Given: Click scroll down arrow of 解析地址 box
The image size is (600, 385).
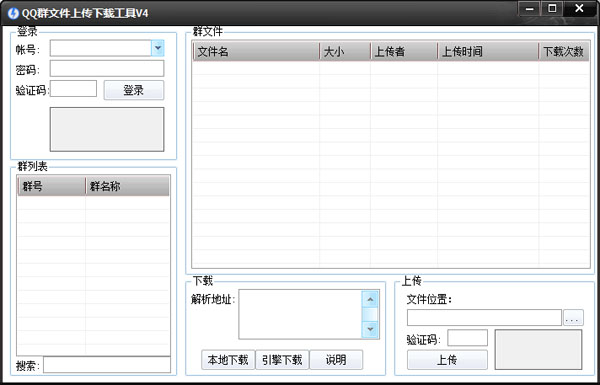Looking at the screenshot, I should coord(370,330).
